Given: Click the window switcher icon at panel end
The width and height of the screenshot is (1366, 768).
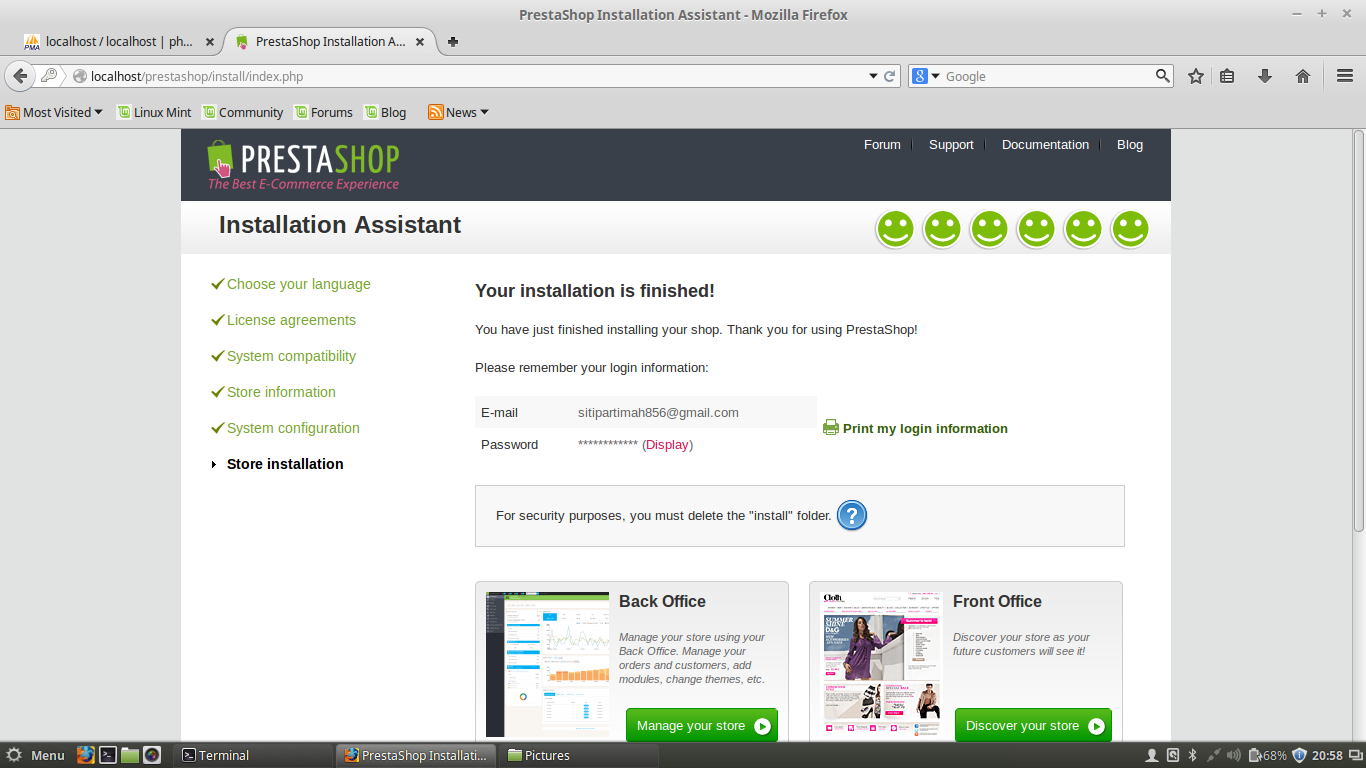Looking at the screenshot, I should tap(1355, 755).
